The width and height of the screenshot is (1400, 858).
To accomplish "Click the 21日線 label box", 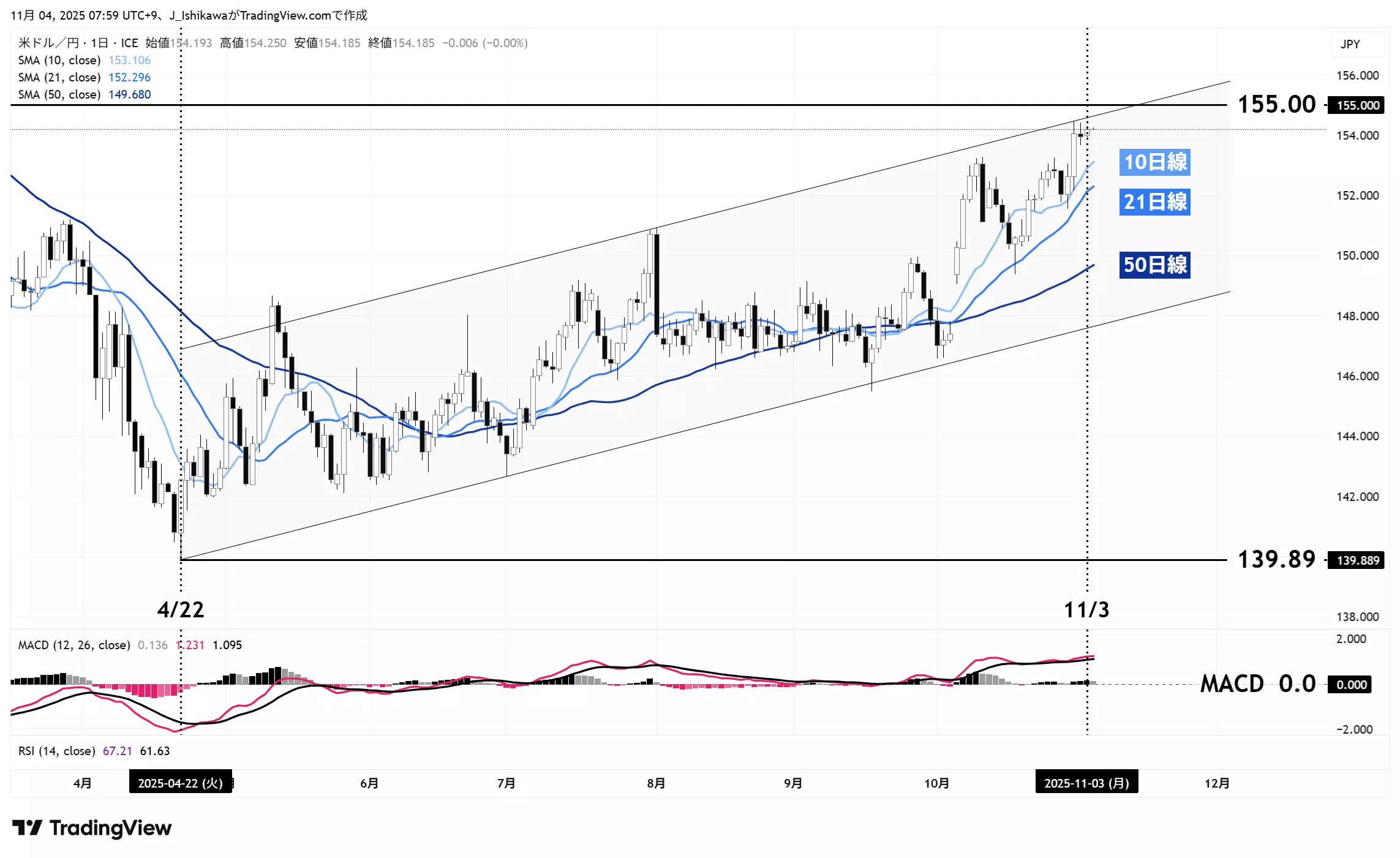I will (1155, 202).
